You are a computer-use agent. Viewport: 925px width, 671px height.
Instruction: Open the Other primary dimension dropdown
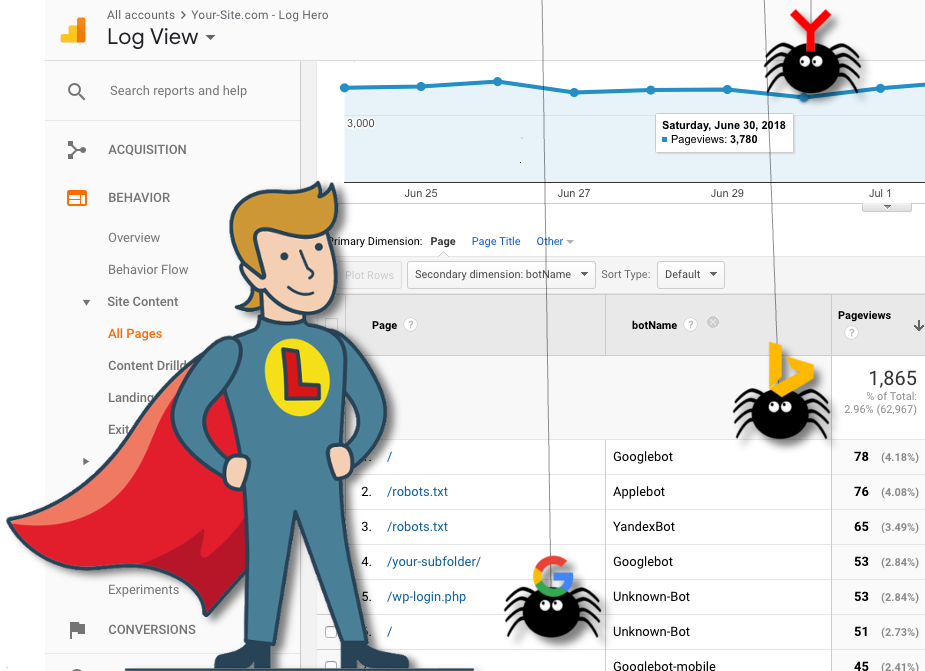tap(555, 241)
